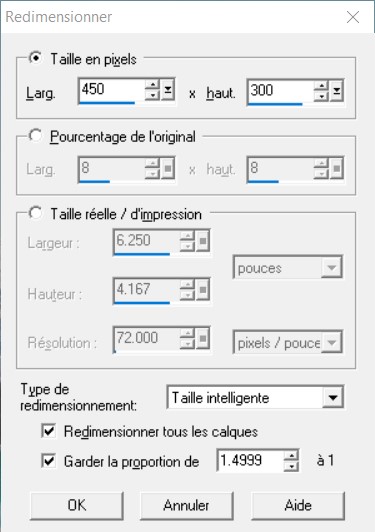Increase the proportion ratio with up arrow
375x532 pixels.
[x=291, y=455]
